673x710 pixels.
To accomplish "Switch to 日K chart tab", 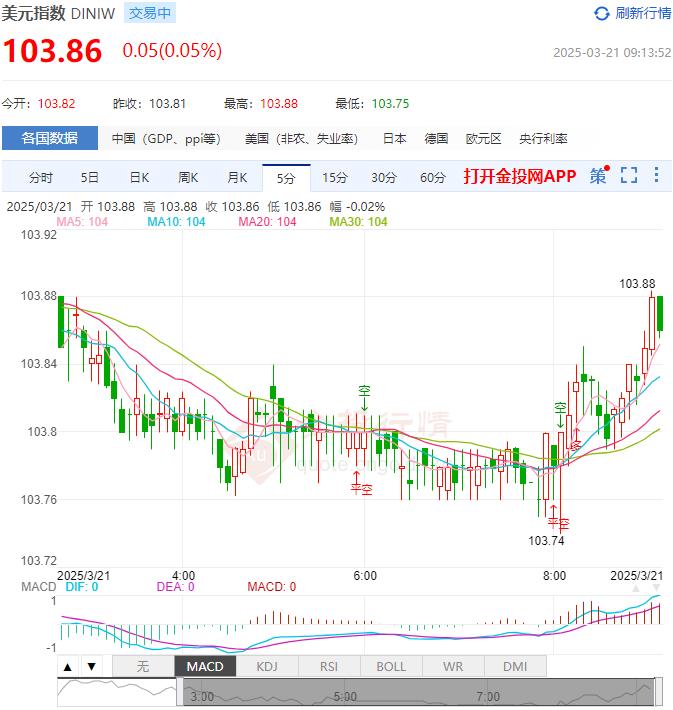I will coord(139,178).
